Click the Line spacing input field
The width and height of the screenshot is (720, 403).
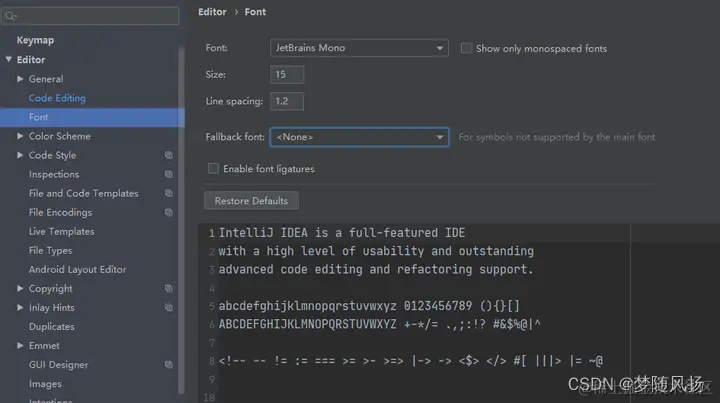tap(287, 101)
